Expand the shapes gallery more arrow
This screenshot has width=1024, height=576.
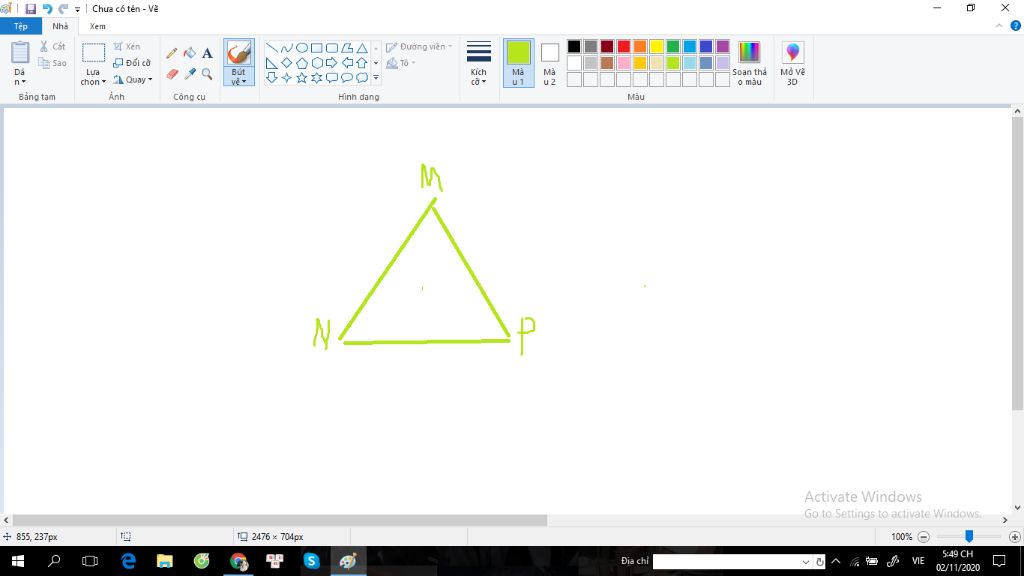pos(376,78)
